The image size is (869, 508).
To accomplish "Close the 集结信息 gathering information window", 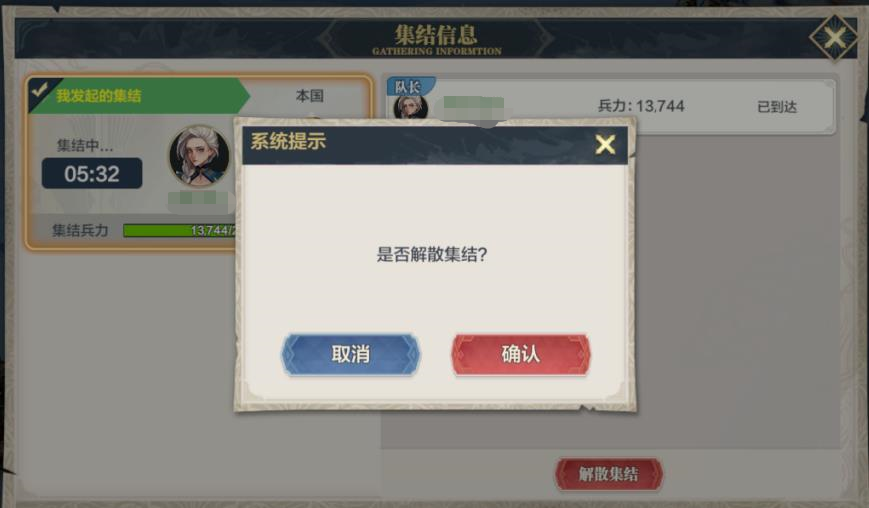I will coord(834,38).
